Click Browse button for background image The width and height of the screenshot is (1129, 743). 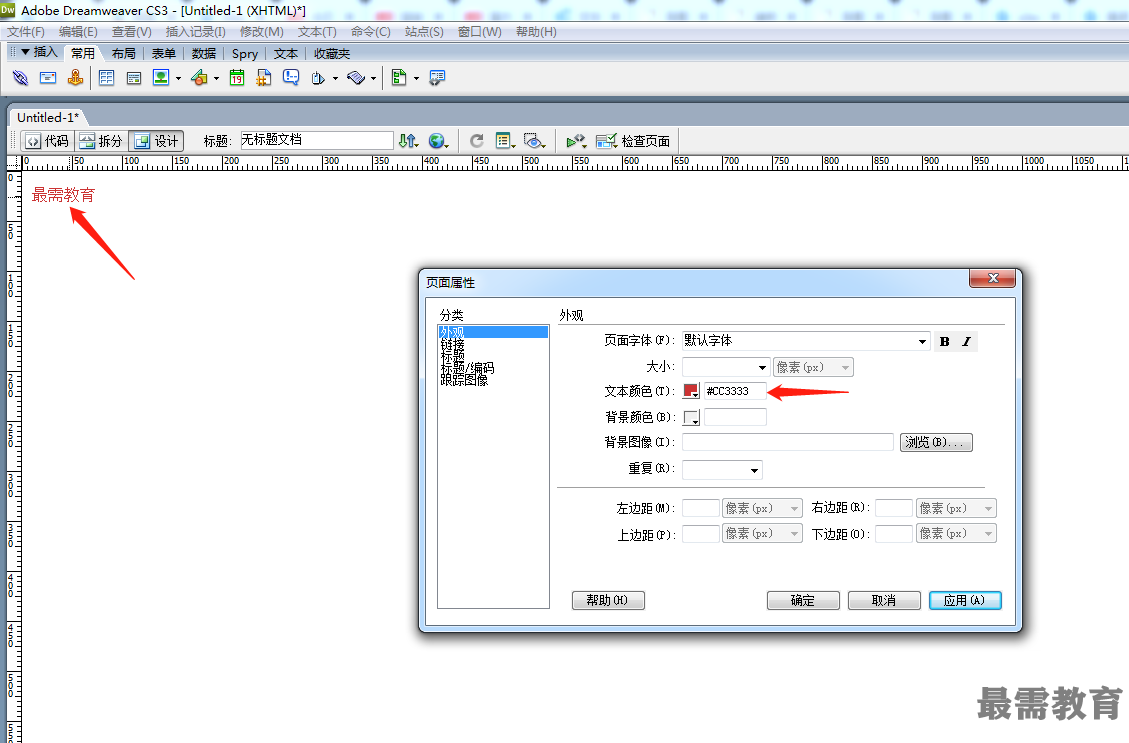[936, 442]
